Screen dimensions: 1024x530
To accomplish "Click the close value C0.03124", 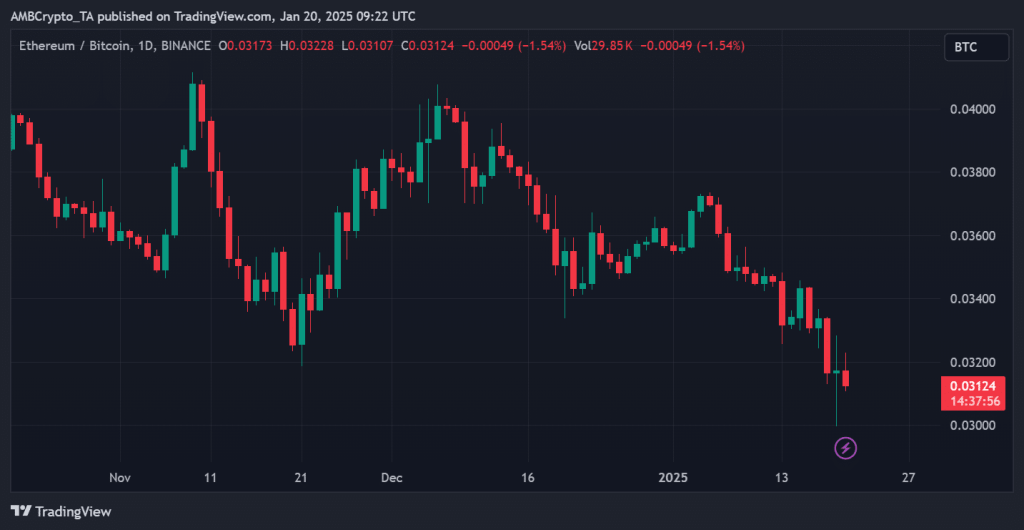I will pos(430,46).
